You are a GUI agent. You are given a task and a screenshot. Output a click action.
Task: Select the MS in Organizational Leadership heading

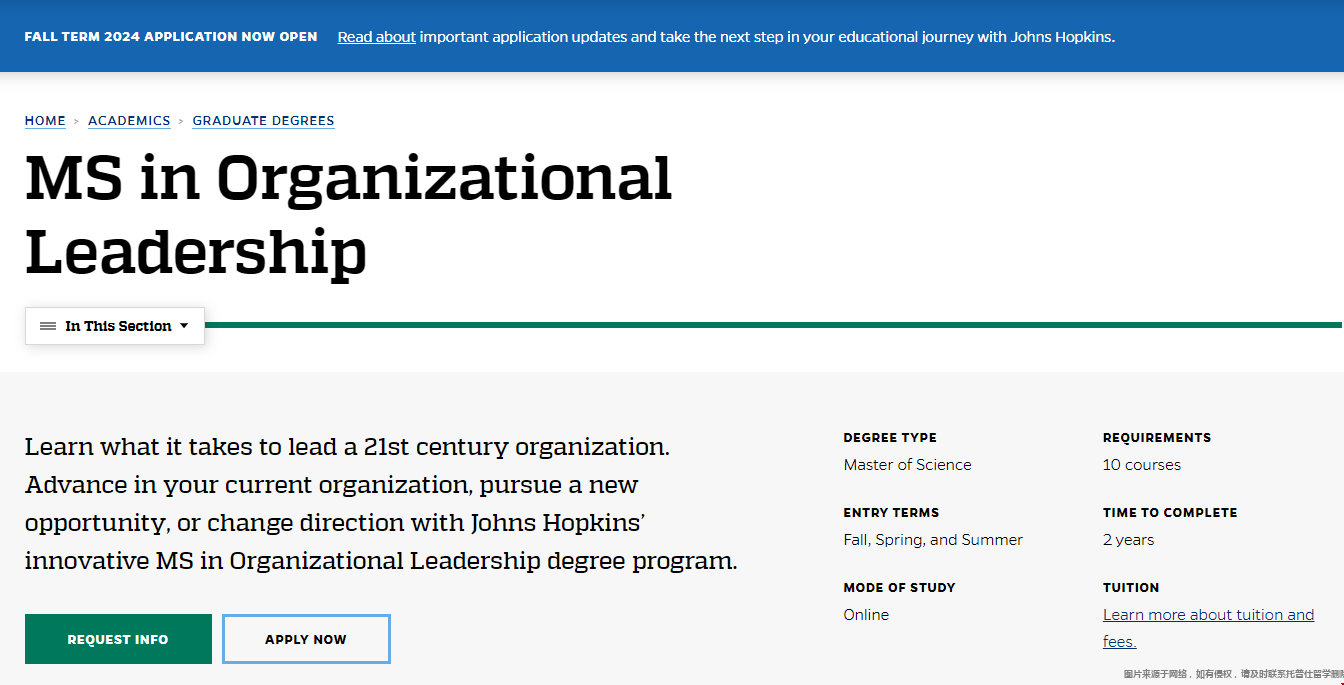click(x=348, y=215)
